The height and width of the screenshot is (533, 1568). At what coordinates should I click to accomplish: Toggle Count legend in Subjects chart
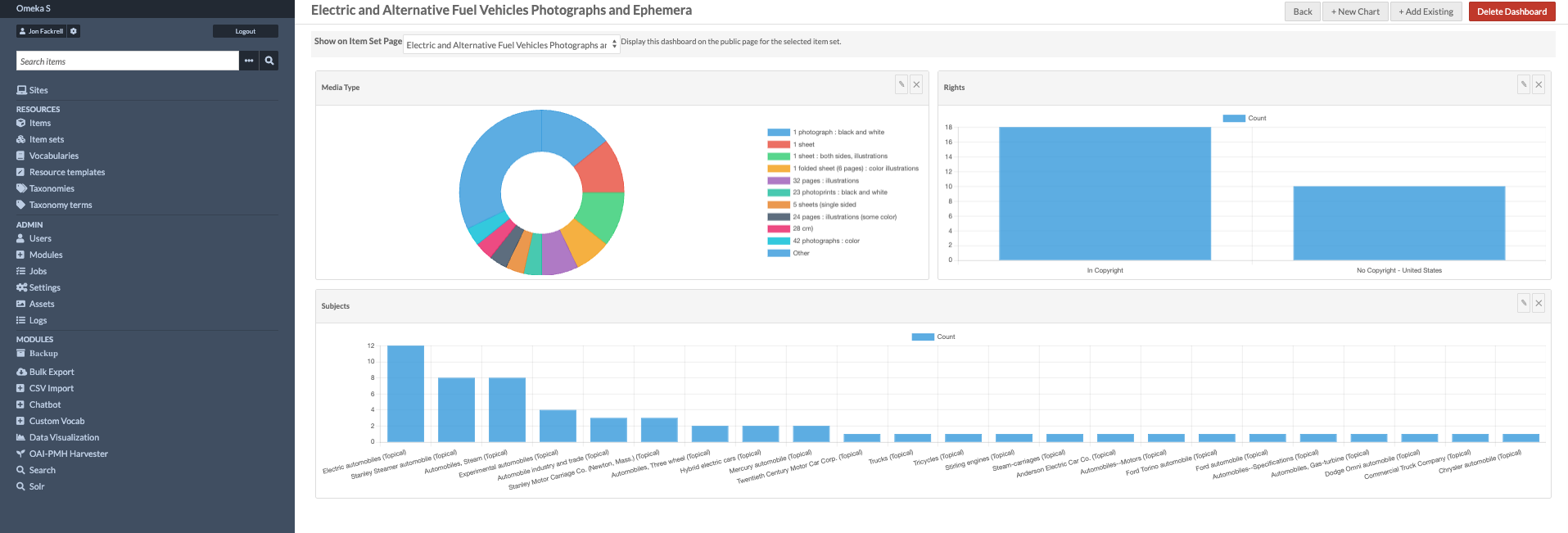point(933,337)
